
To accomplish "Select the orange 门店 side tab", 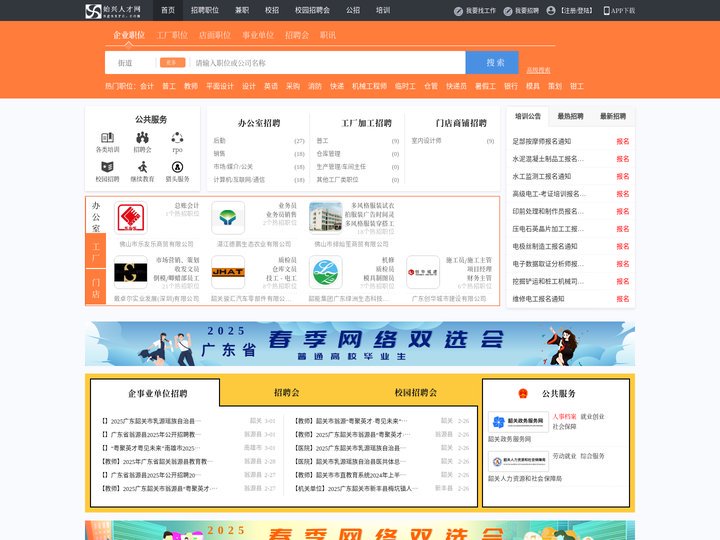I will click(x=96, y=287).
